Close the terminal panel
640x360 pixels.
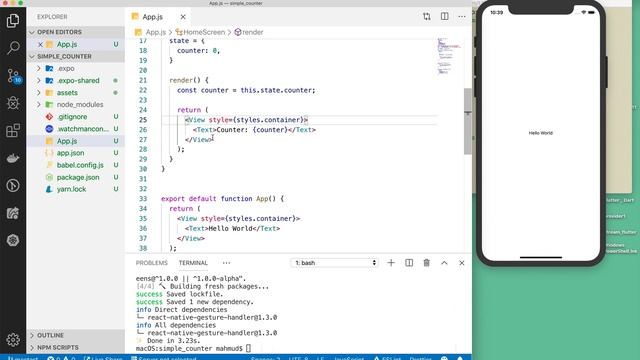[x=462, y=263]
